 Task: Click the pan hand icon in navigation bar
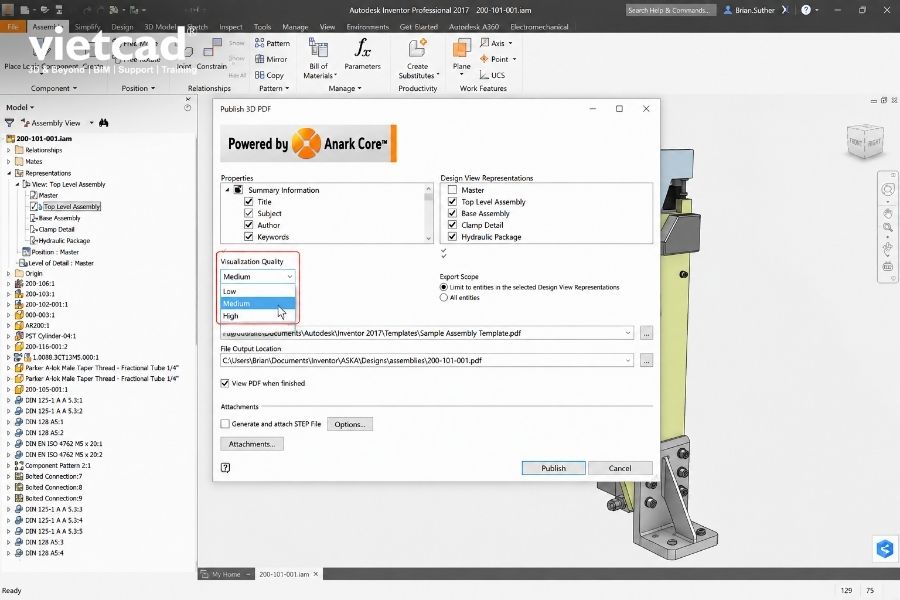(888, 214)
